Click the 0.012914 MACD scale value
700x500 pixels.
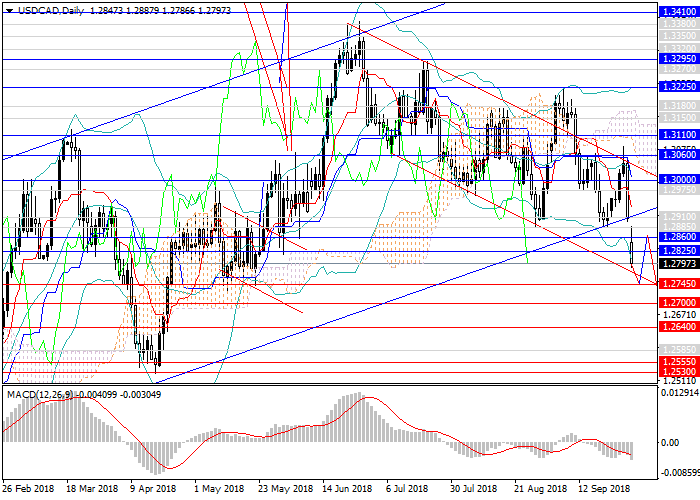point(679,393)
